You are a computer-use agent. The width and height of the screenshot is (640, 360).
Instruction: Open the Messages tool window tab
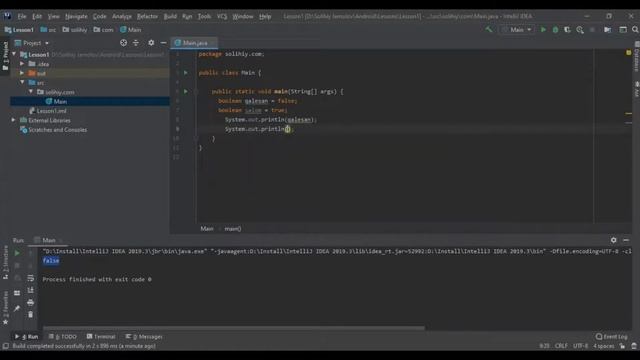144,336
